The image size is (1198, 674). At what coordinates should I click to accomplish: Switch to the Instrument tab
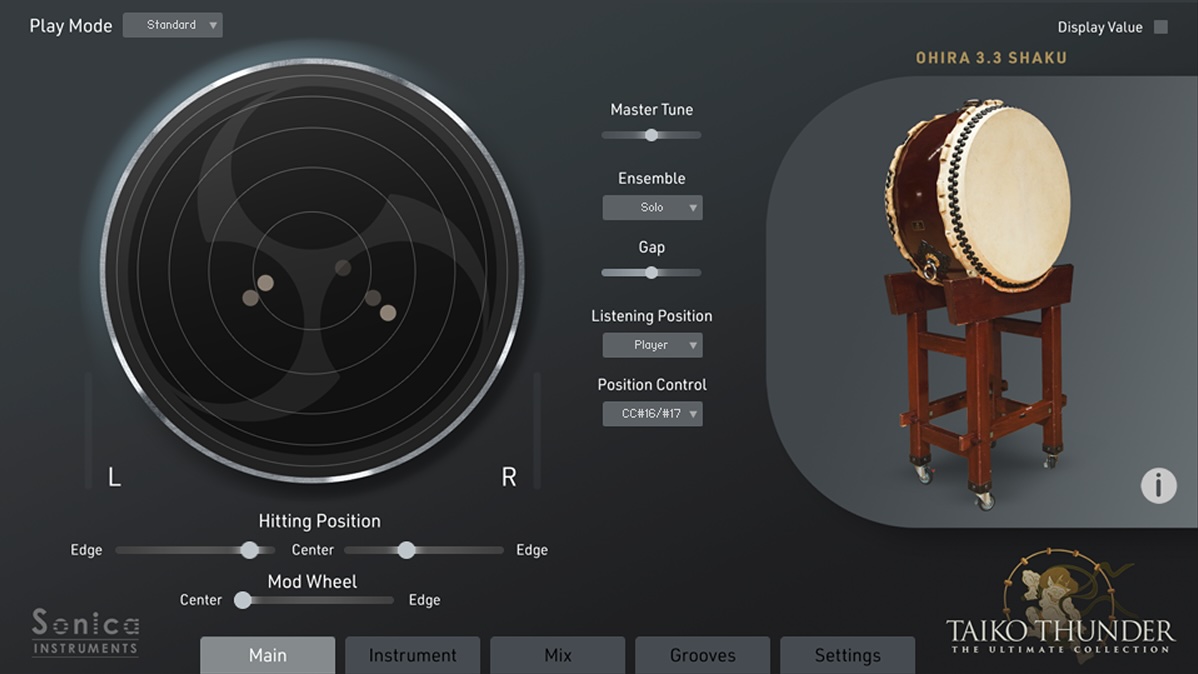[x=412, y=655]
